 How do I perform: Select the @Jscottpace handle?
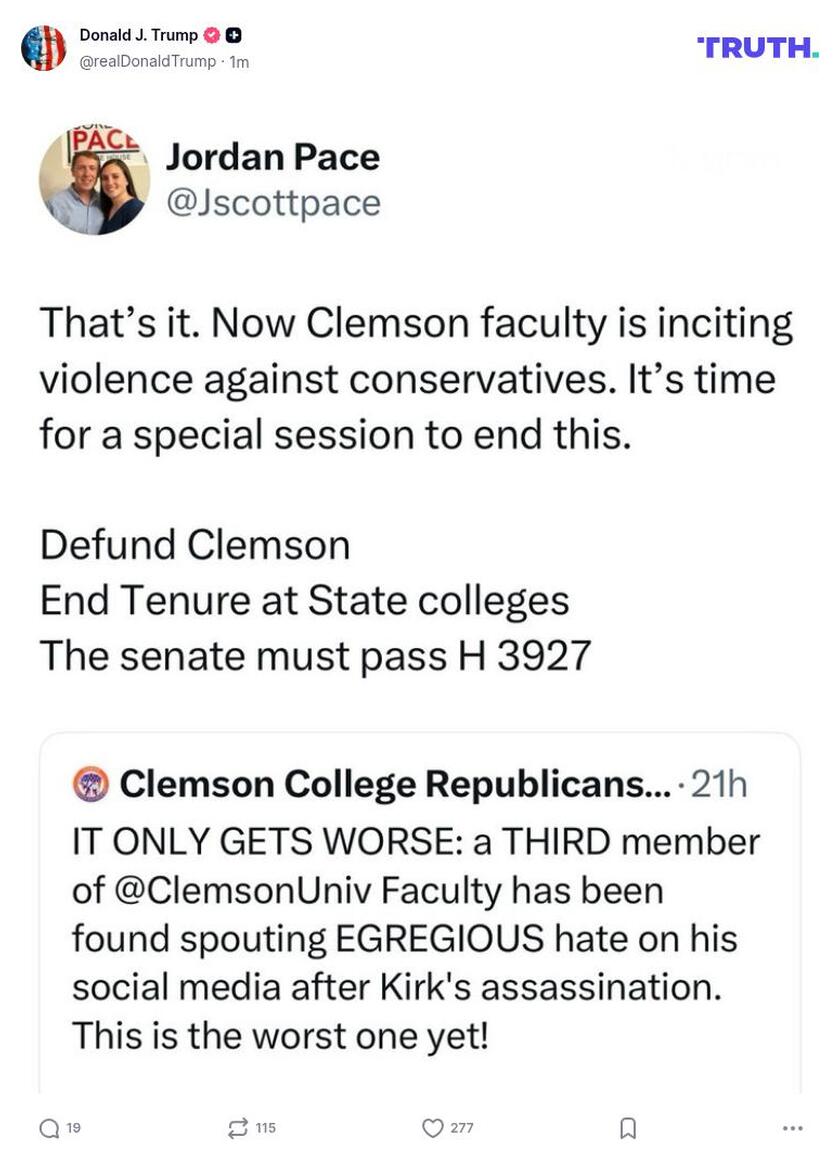[272, 203]
